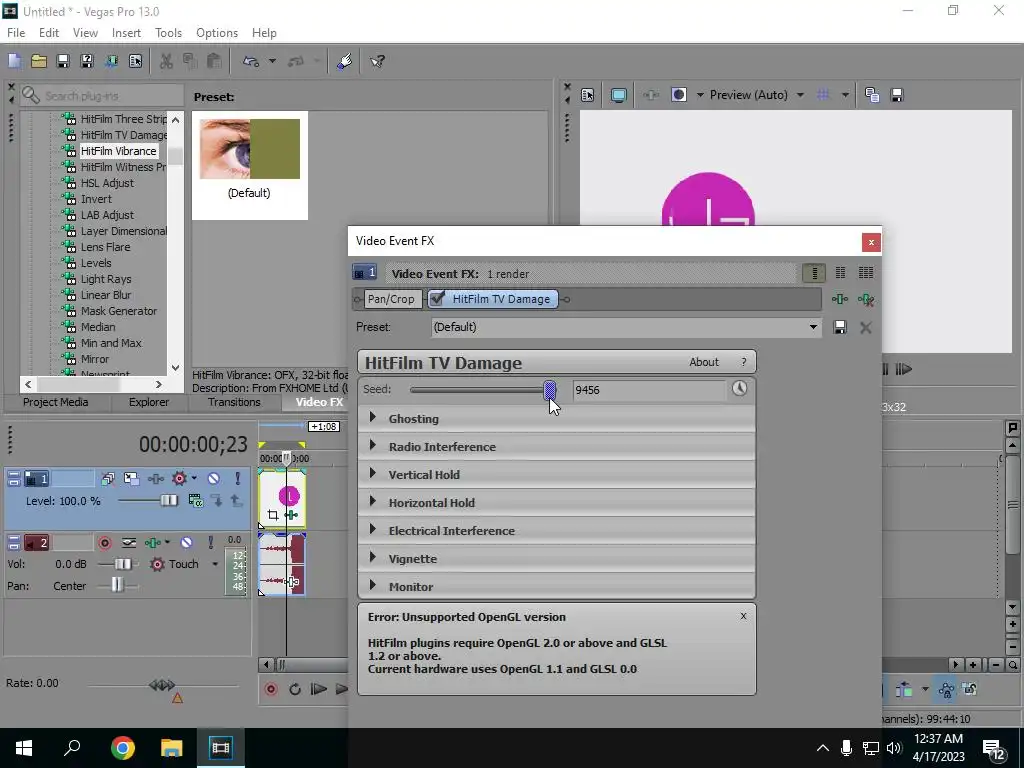
Task: Arm audio track 2 for record
Action: click(x=104, y=543)
